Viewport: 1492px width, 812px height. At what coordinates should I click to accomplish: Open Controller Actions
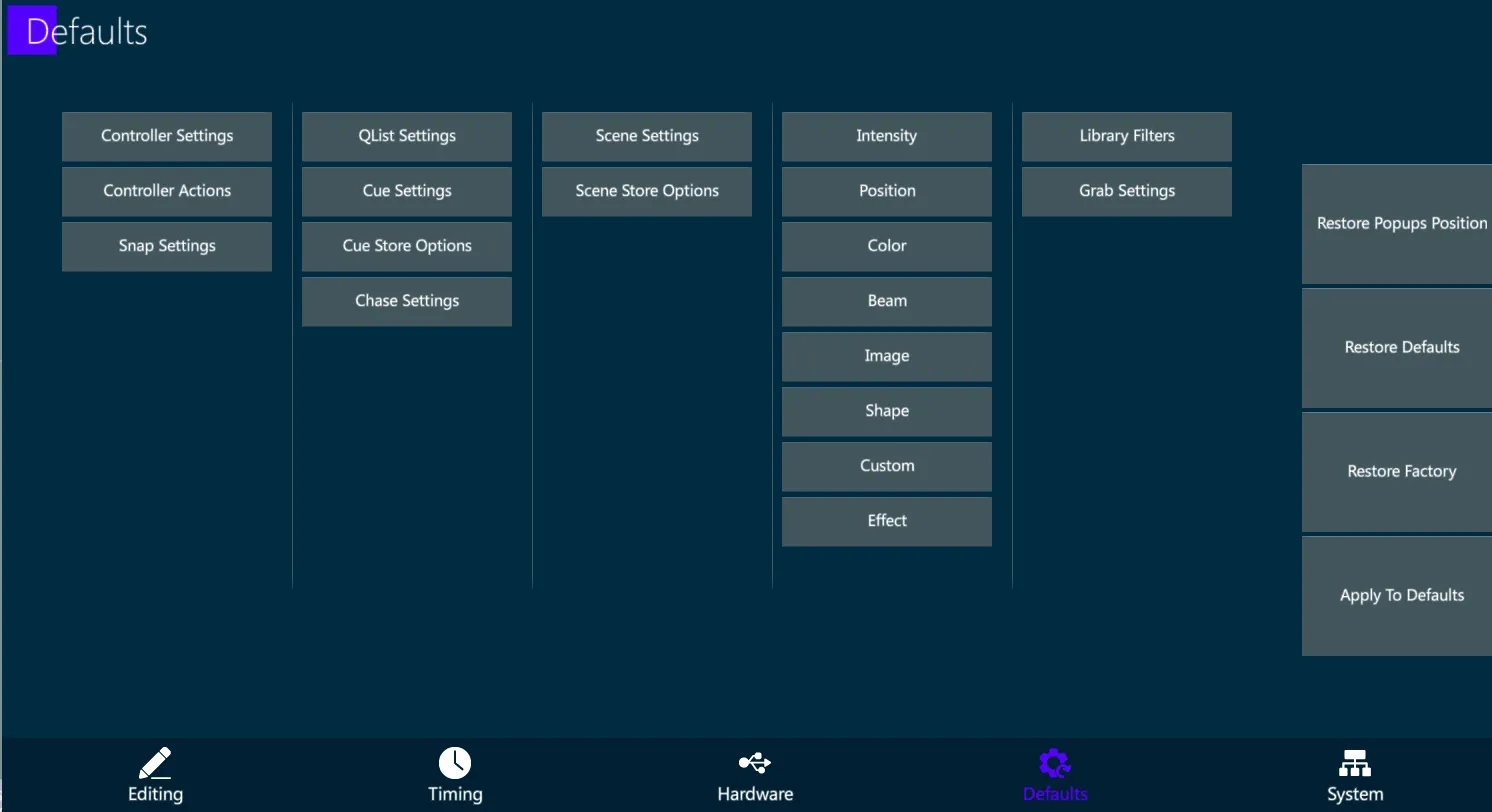pyautogui.click(x=167, y=191)
